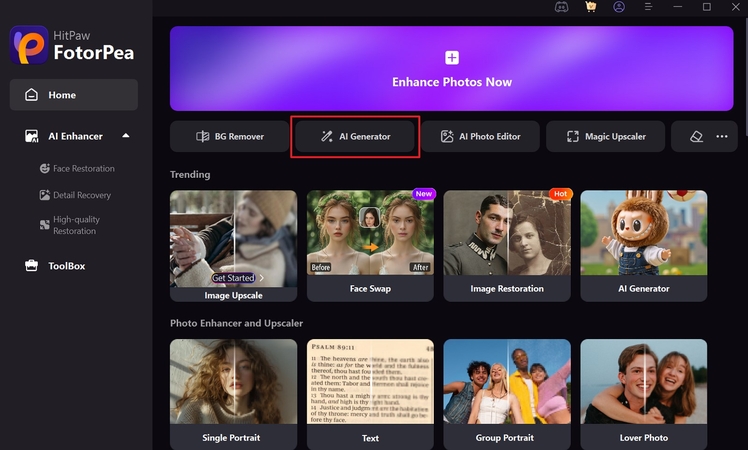Click the ToolBox briefcase icon
This screenshot has width=748, height=450.
click(x=31, y=266)
